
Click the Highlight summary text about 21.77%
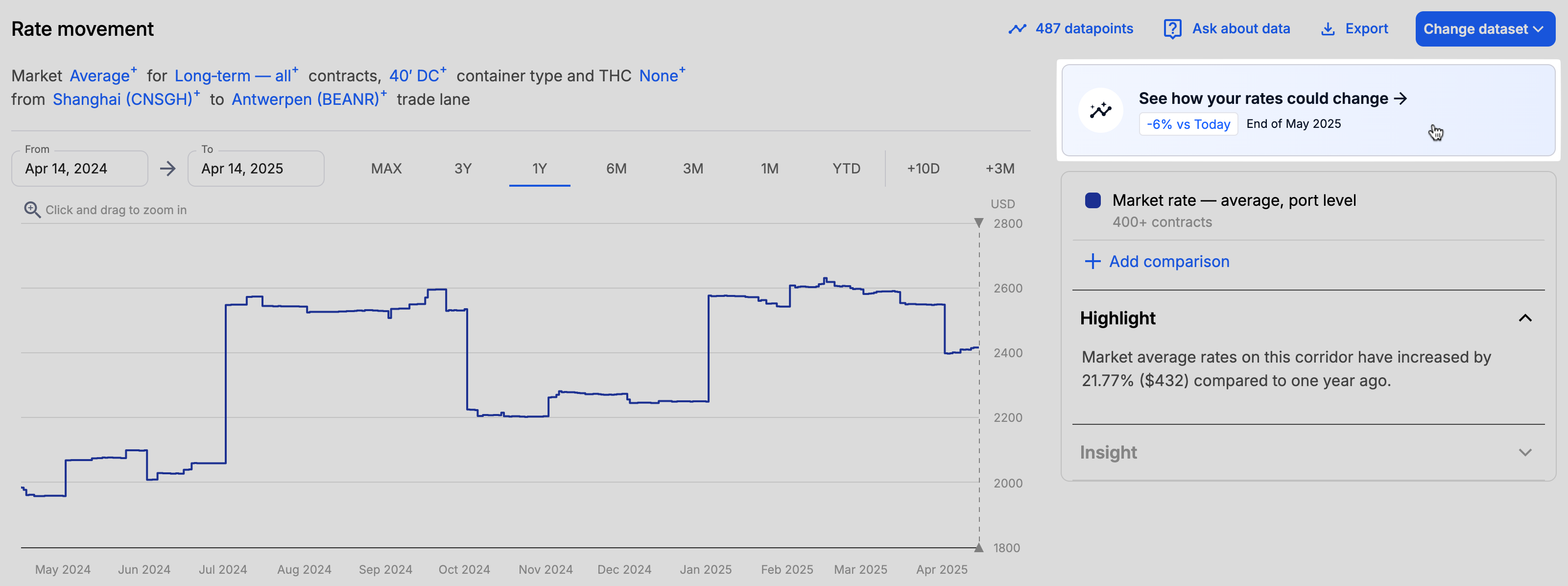(1286, 368)
